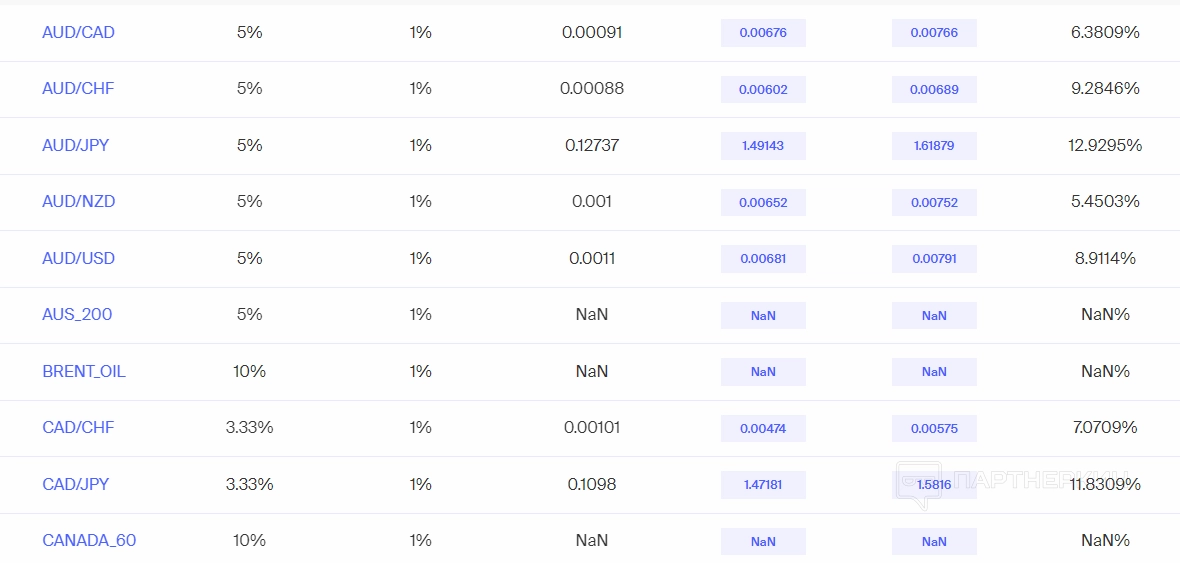Image resolution: width=1180 pixels, height=563 pixels.
Task: View the AUS_200 index link
Action: point(77,314)
